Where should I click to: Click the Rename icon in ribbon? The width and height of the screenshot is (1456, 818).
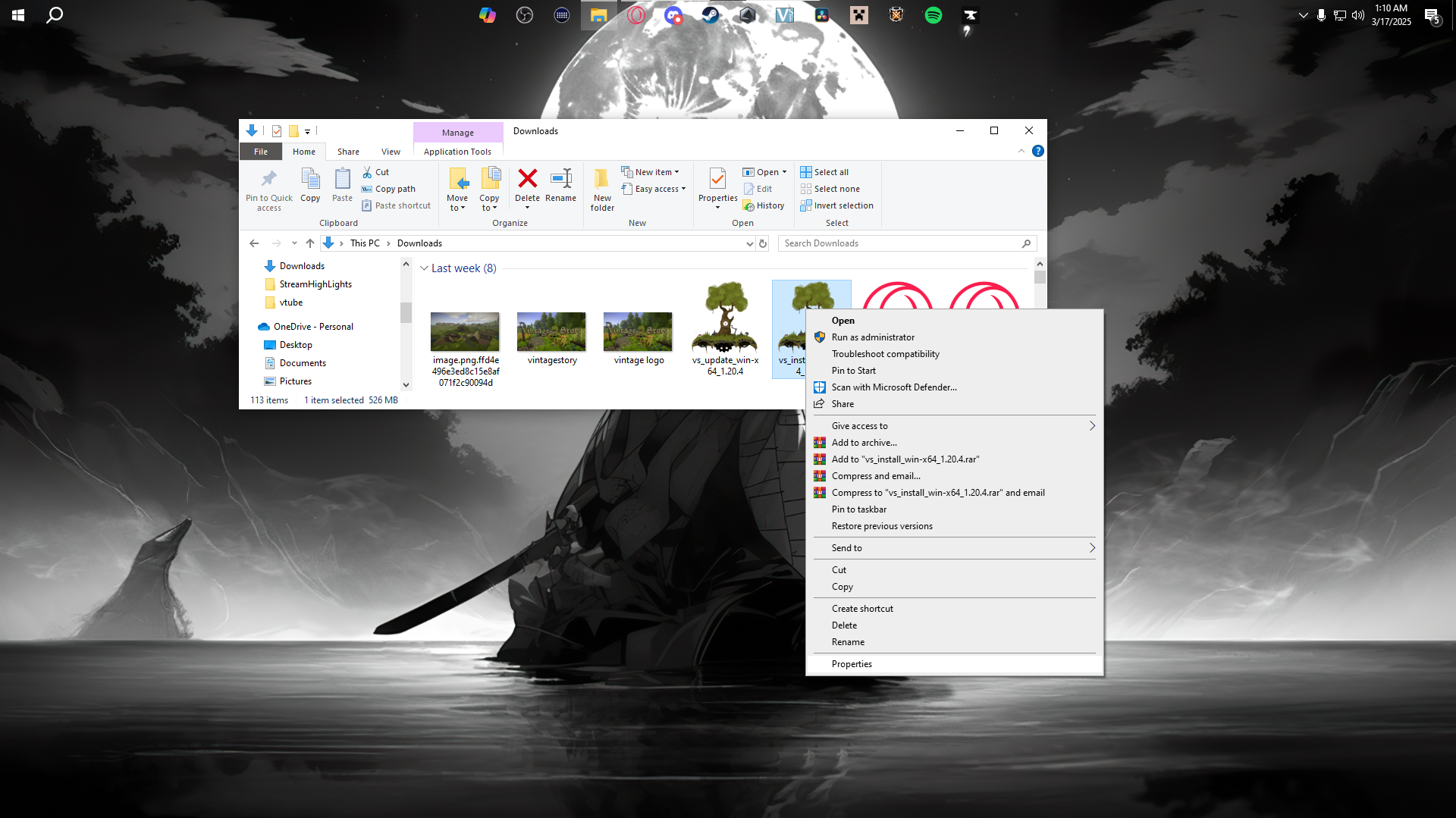click(x=560, y=180)
